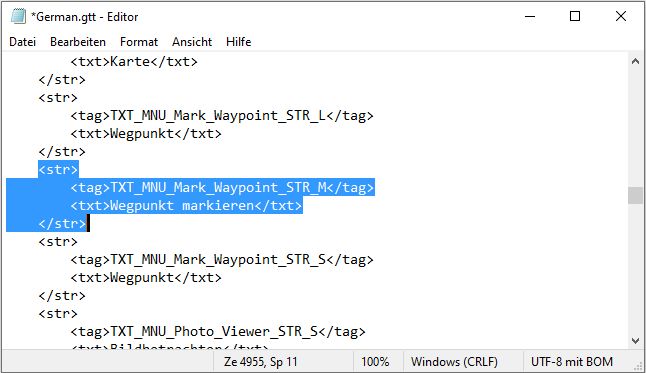Screen dimensions: 646x373
Task: Click the Windows (CRLF) status entry
Action: (x=454, y=362)
